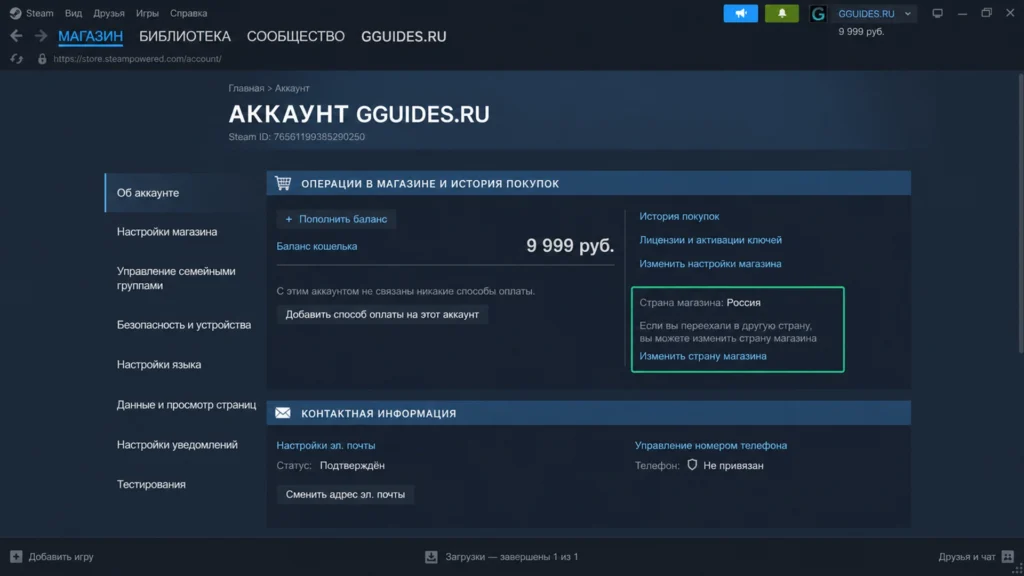
Task: Open the GGUIDES.RU profile tab
Action: (x=404, y=37)
